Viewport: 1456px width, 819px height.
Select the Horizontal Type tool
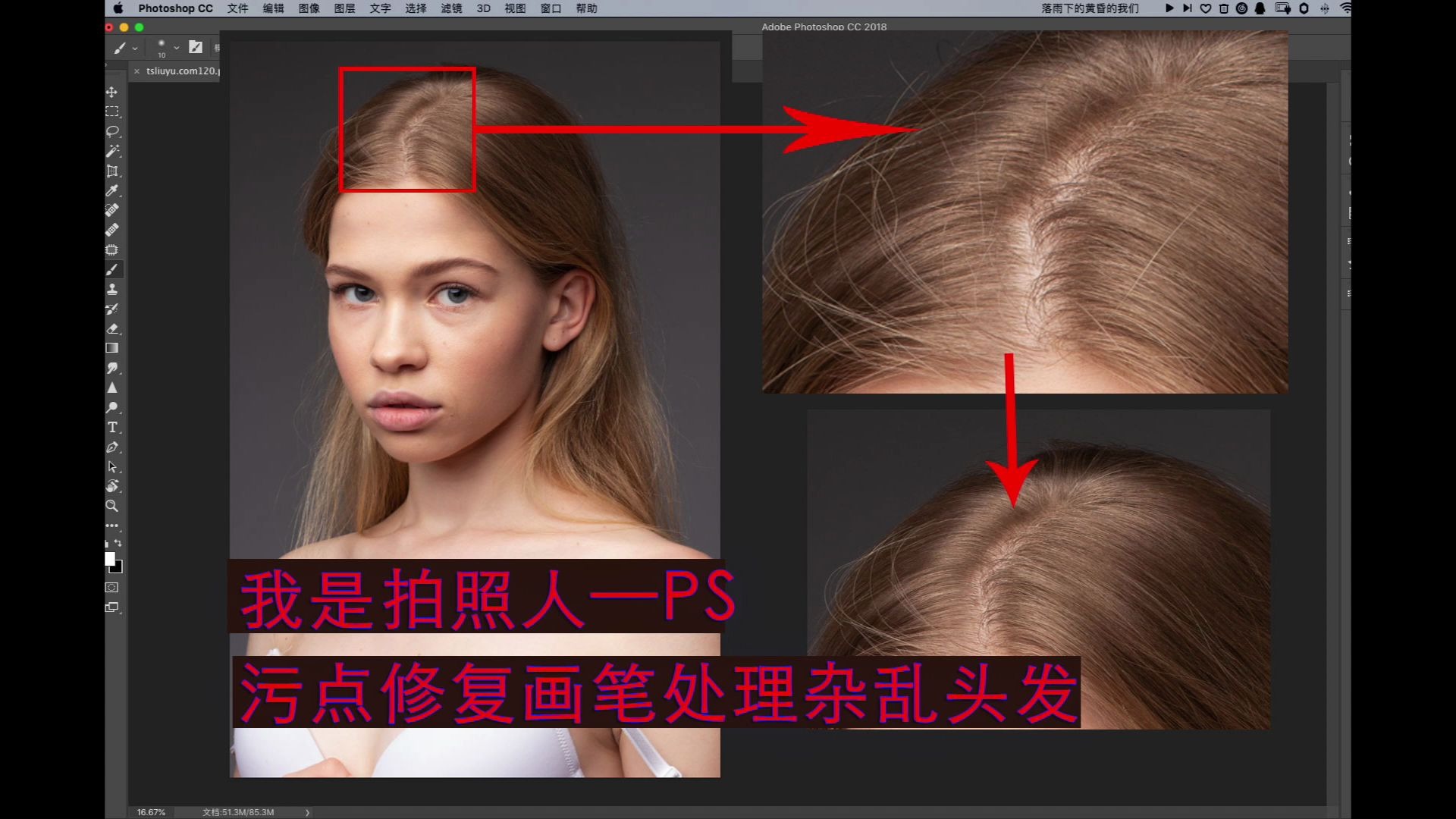[112, 427]
